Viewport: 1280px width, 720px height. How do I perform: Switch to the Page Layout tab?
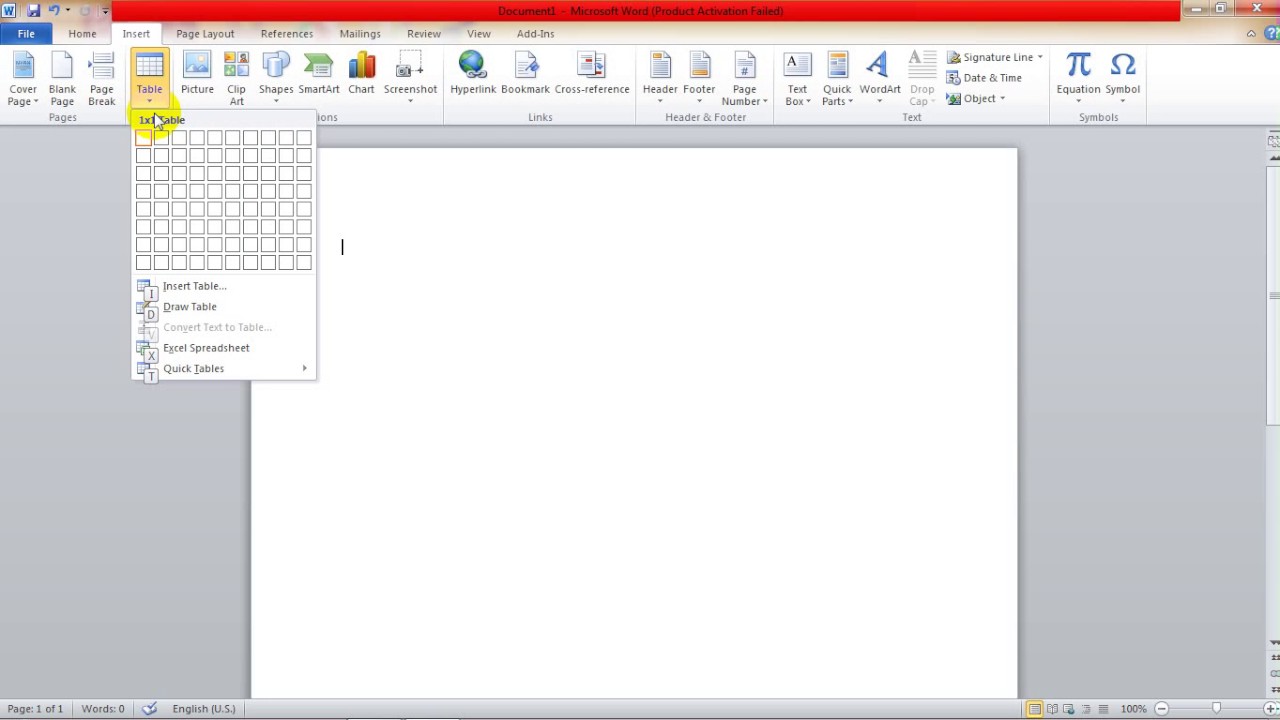tap(205, 34)
